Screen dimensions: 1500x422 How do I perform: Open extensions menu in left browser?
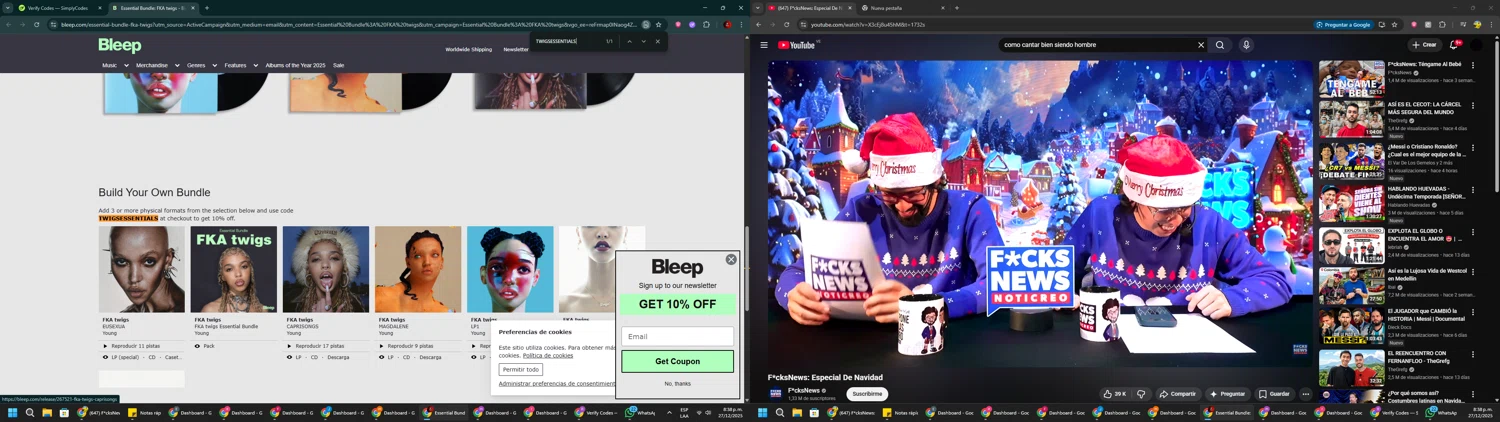[x=706, y=24]
